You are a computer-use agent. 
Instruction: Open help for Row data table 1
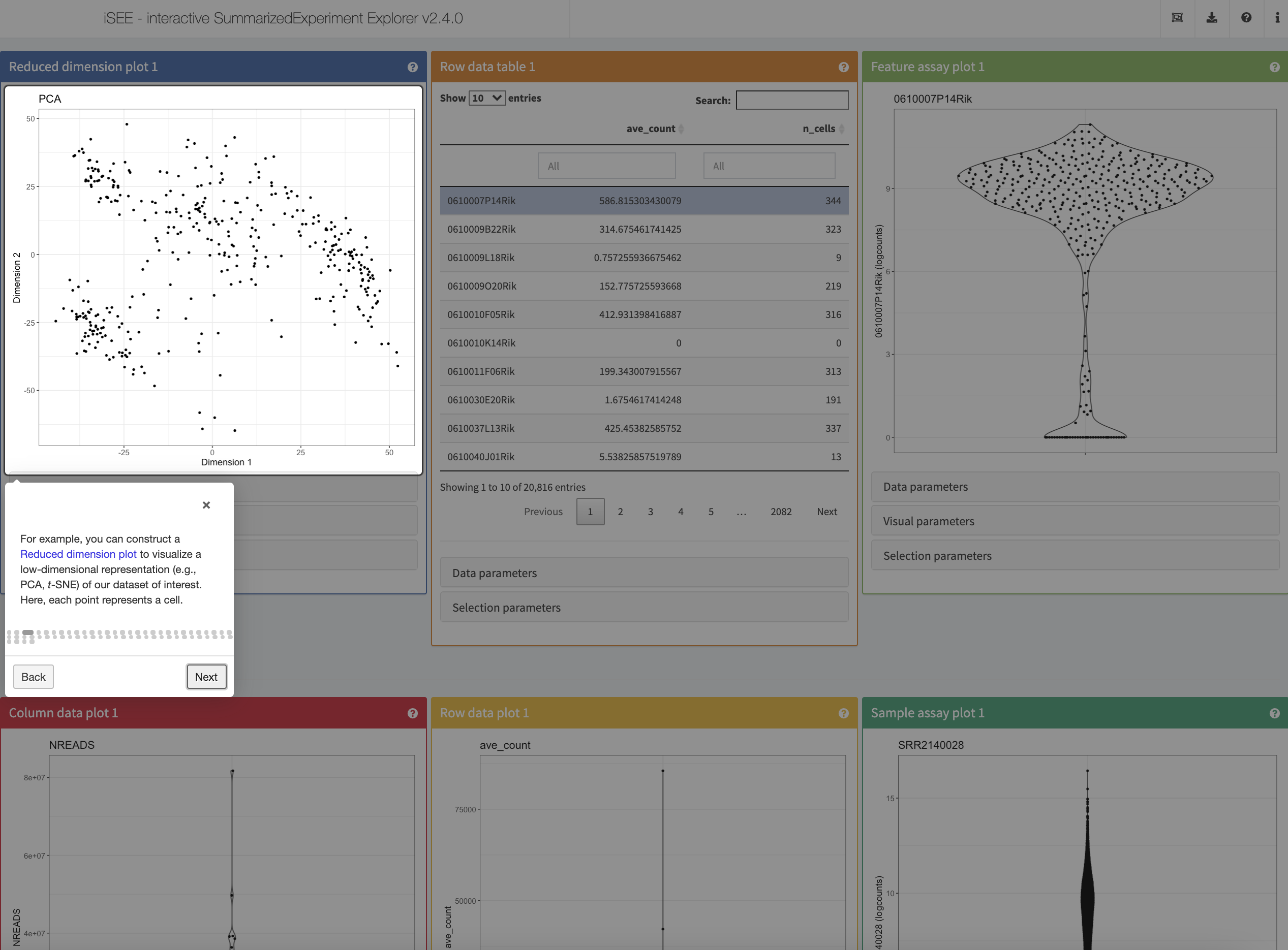pyautogui.click(x=843, y=67)
